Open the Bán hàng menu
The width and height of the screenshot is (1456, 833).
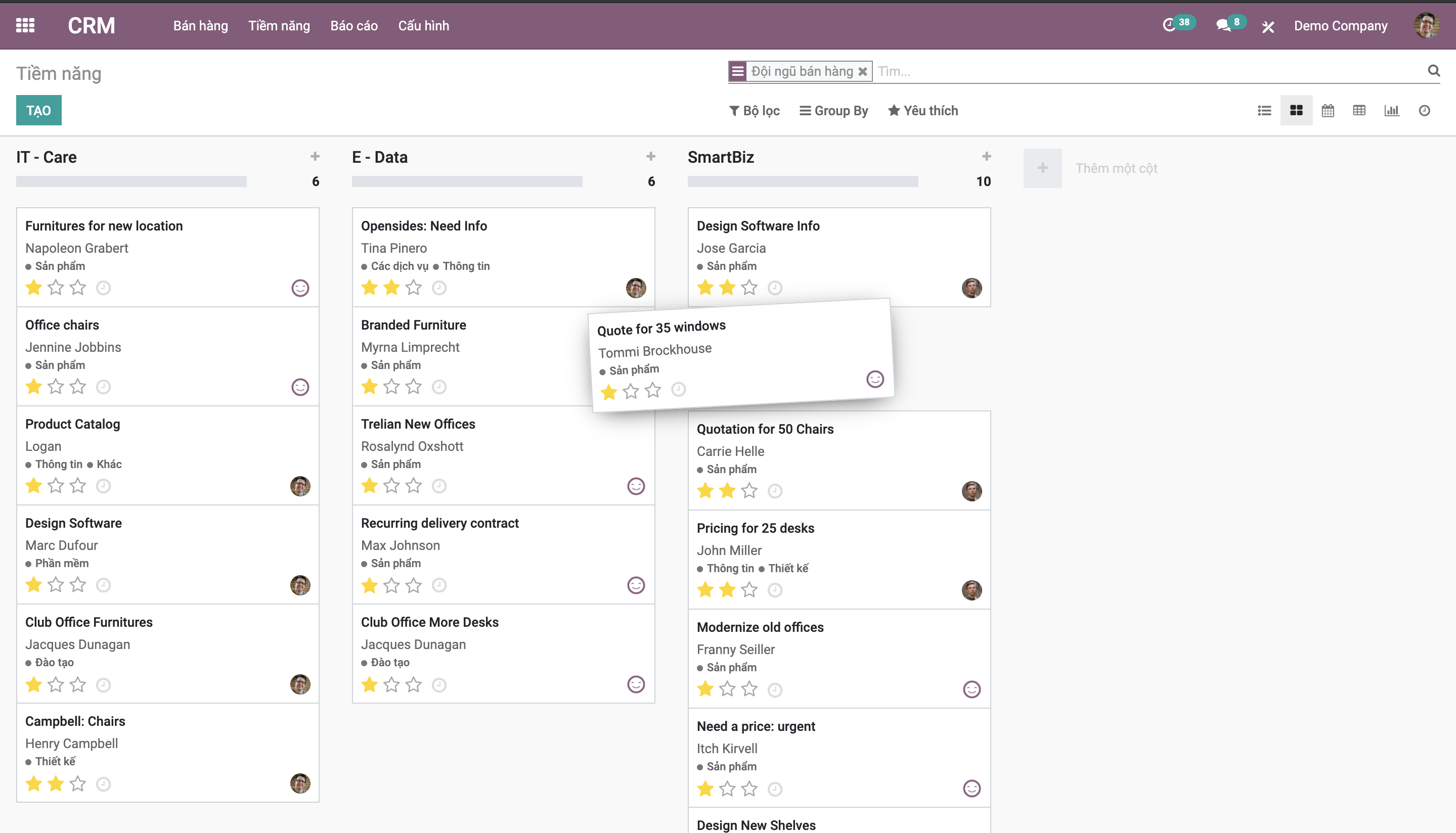(200, 26)
